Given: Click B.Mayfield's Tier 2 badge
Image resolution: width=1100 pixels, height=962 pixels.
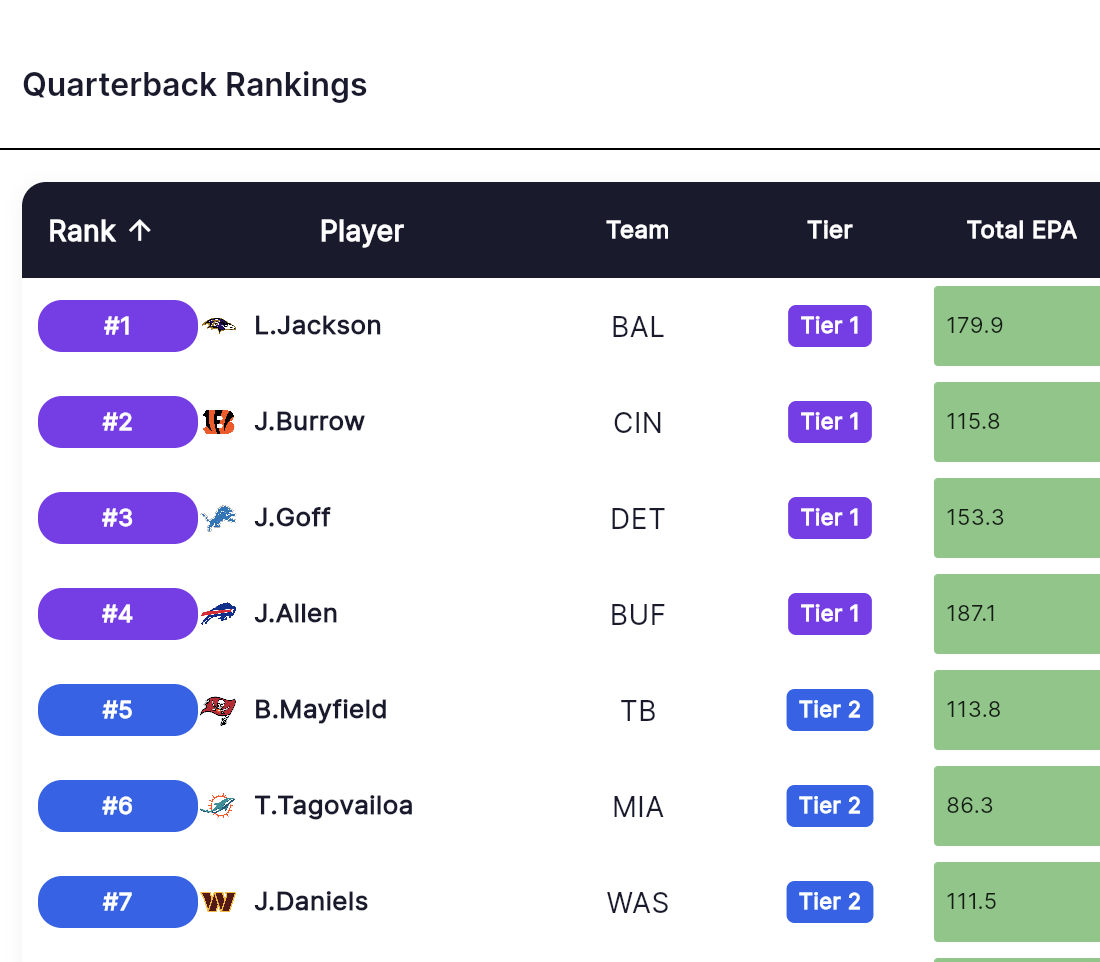Looking at the screenshot, I should 829,710.
